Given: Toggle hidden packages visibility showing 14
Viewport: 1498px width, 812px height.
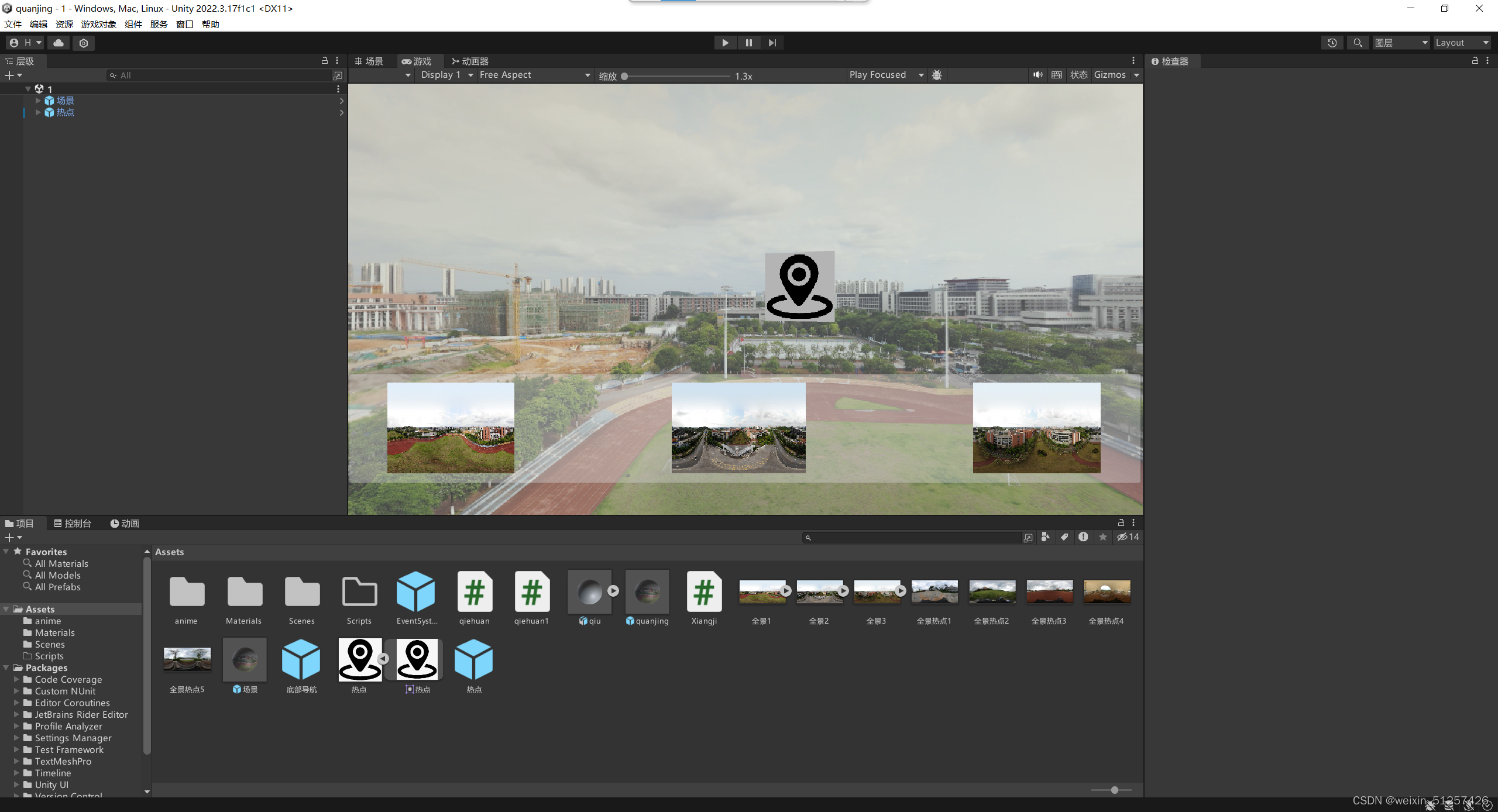Looking at the screenshot, I should pos(1128,537).
